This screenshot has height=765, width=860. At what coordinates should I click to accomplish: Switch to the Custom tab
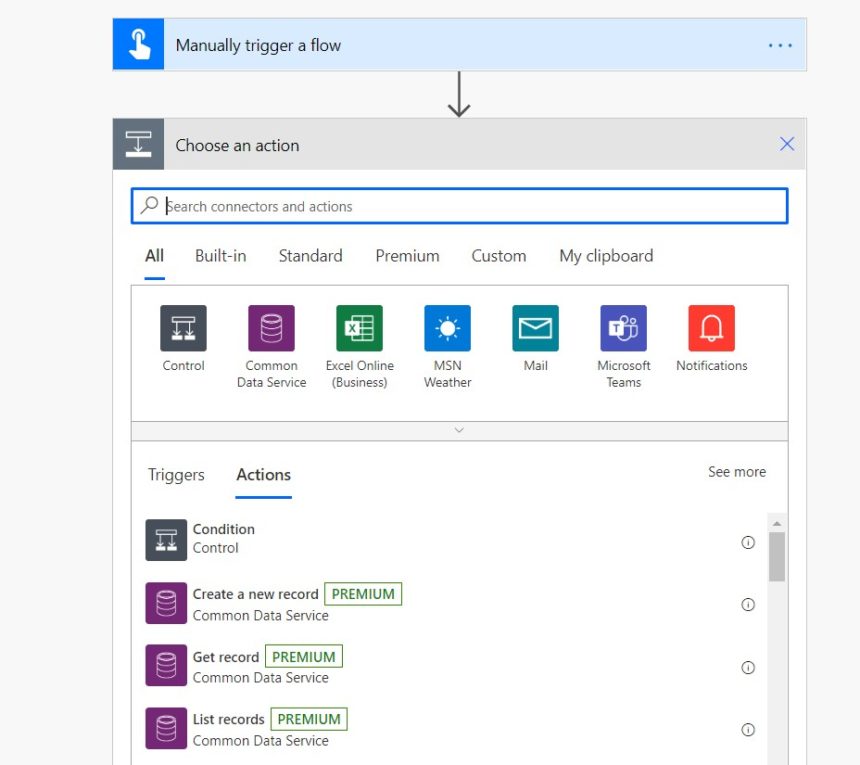point(499,256)
